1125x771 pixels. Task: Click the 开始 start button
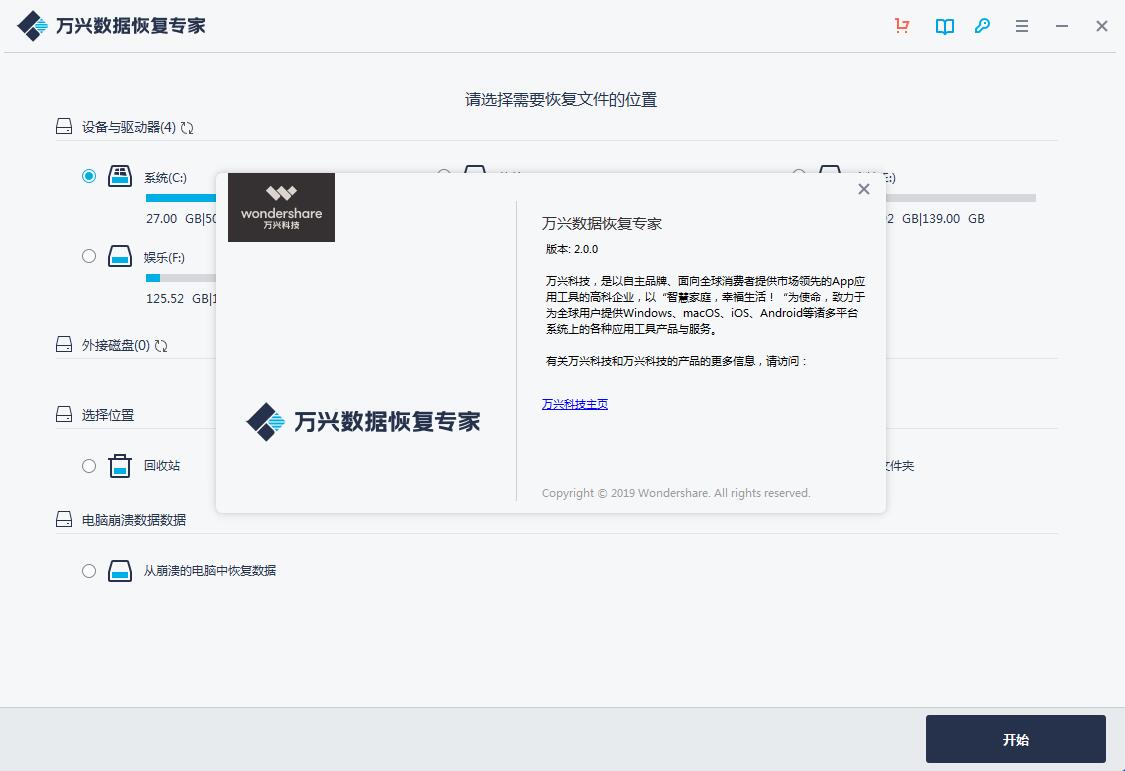[1016, 739]
